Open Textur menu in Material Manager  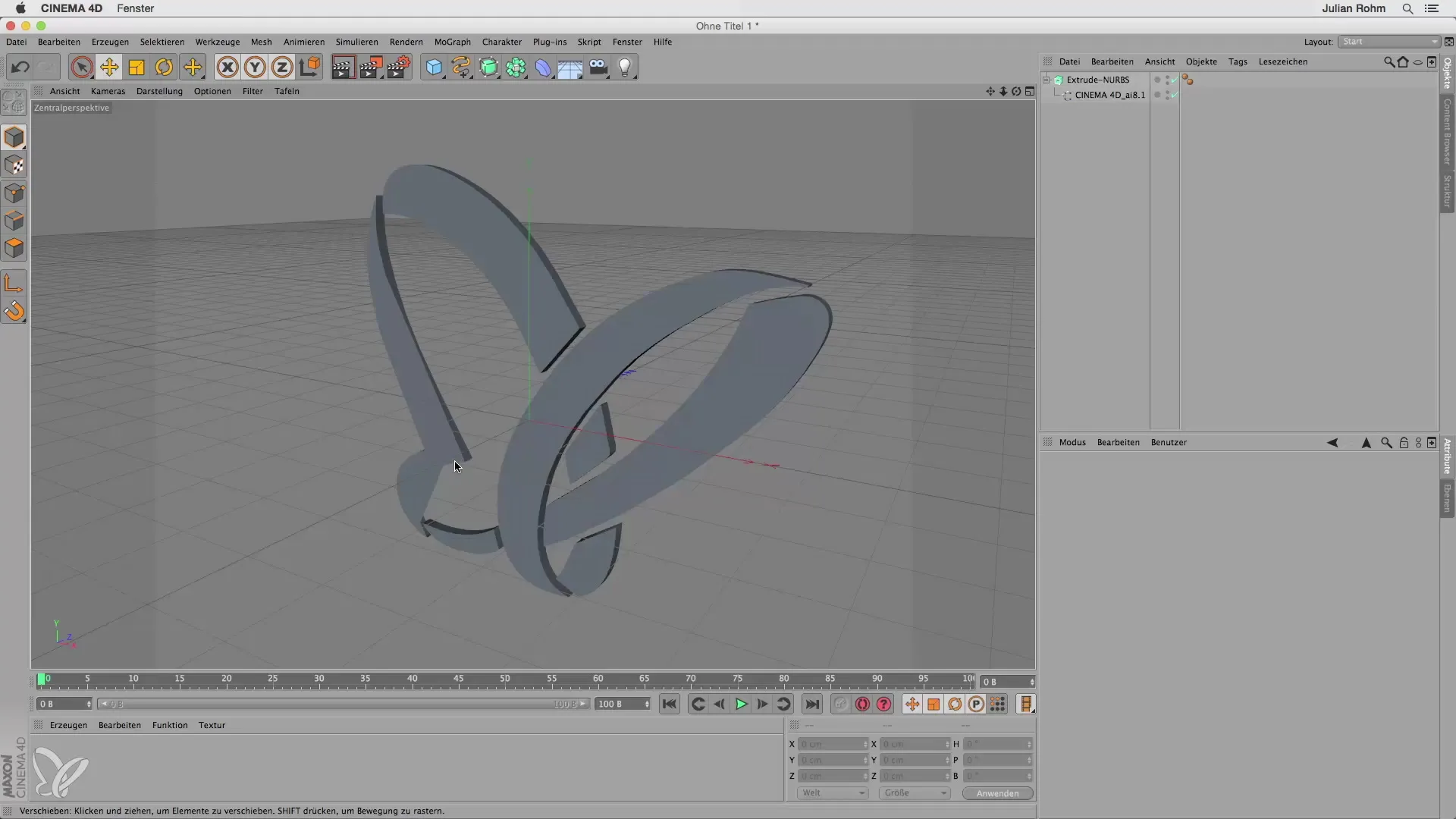212,725
